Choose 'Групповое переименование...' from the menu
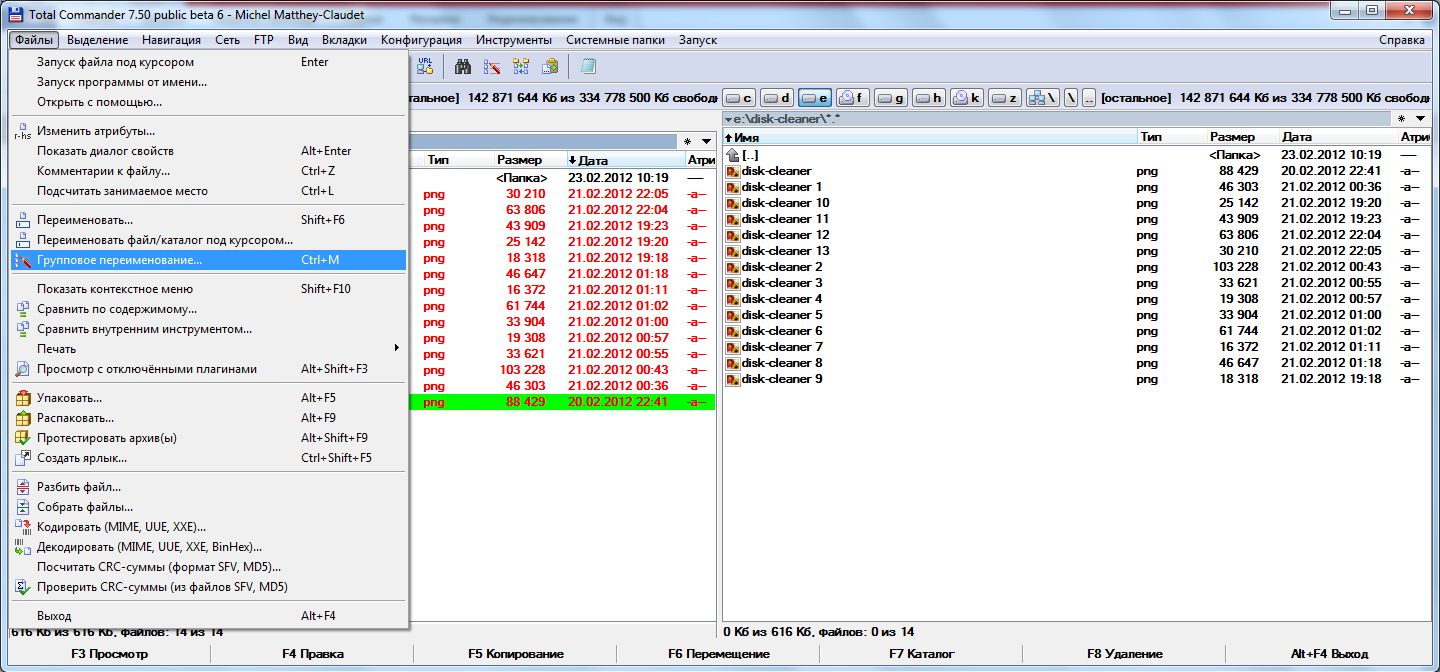The width and height of the screenshot is (1440, 672). click(x=208, y=260)
